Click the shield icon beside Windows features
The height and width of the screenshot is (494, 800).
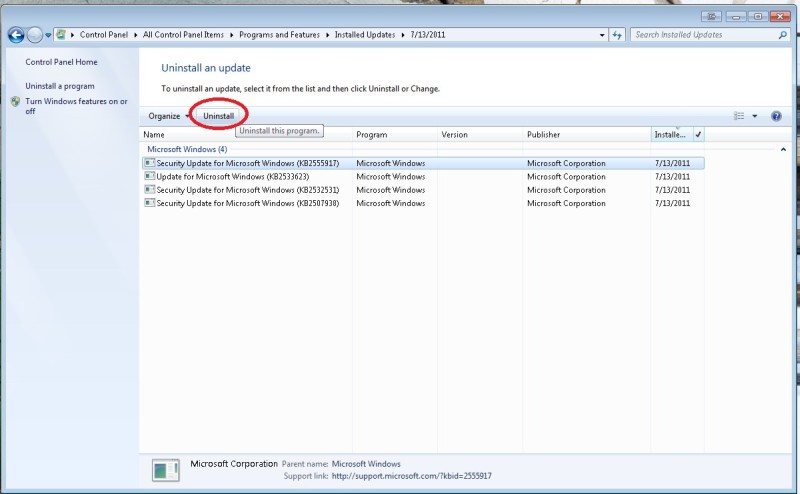point(15,101)
